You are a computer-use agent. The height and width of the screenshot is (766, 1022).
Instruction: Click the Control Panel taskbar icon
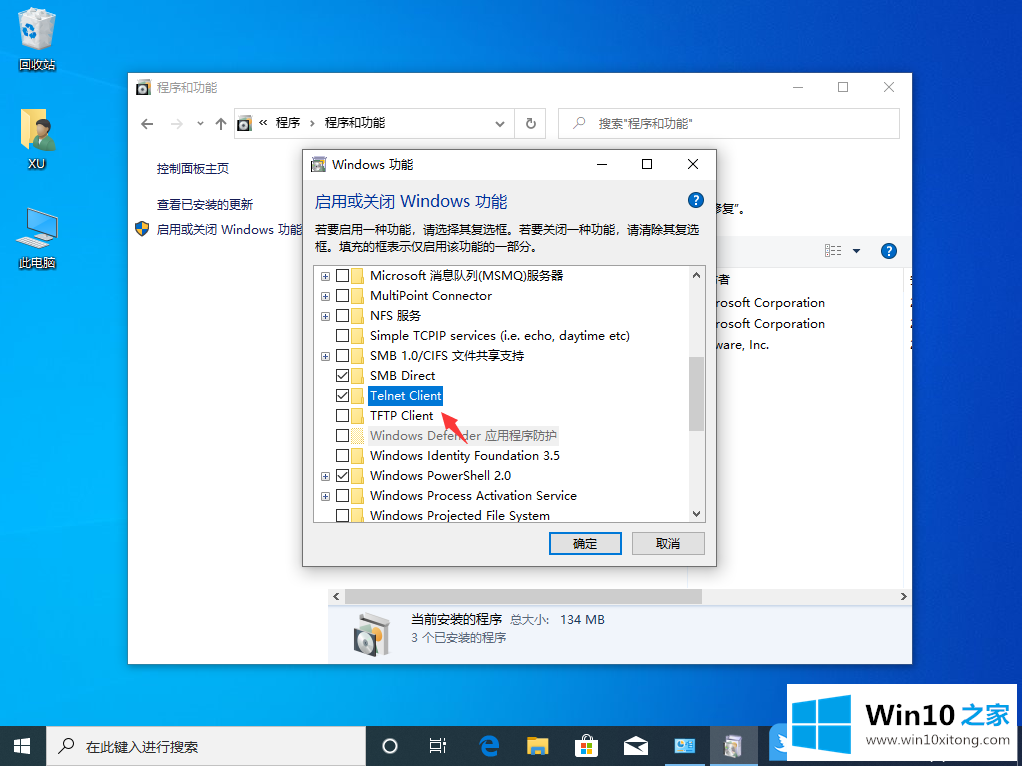(684, 746)
